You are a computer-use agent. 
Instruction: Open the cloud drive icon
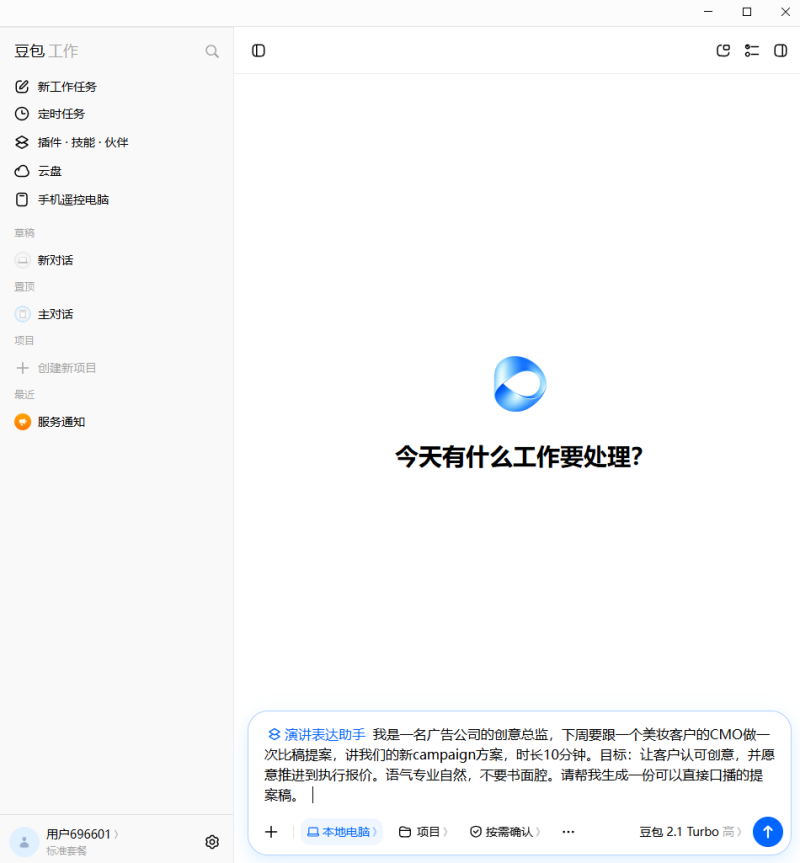(x=21, y=171)
